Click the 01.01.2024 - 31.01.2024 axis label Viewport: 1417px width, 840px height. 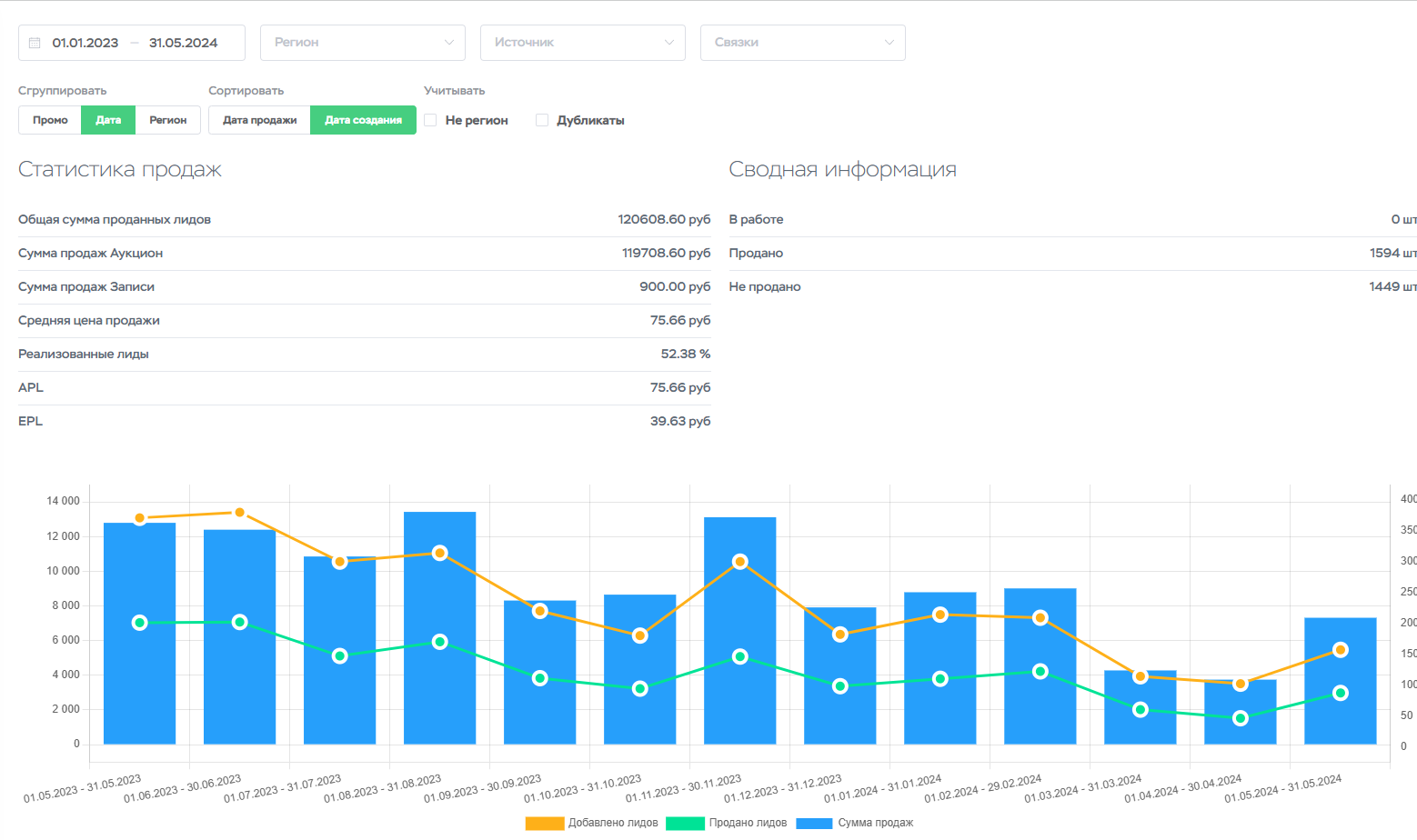[883, 788]
